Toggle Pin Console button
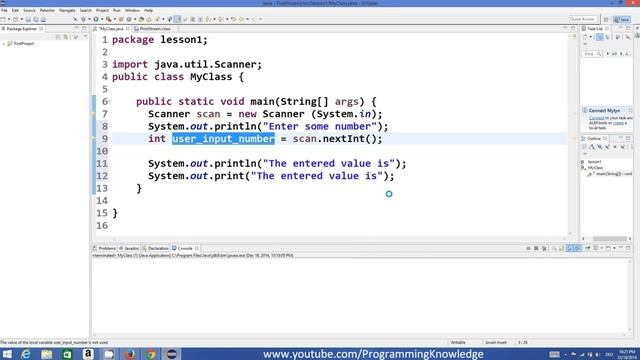Image resolution: width=640 pixels, height=360 pixels. click(588, 248)
